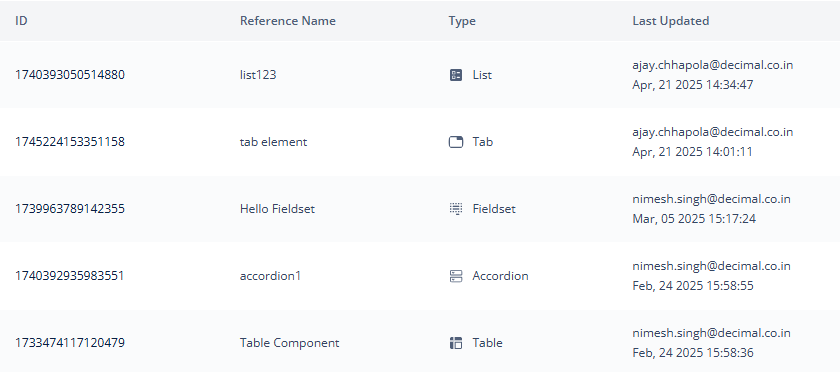Viewport: 840px width, 372px height.
Task: Click the Tab type icon
Action: pyautogui.click(x=455, y=142)
